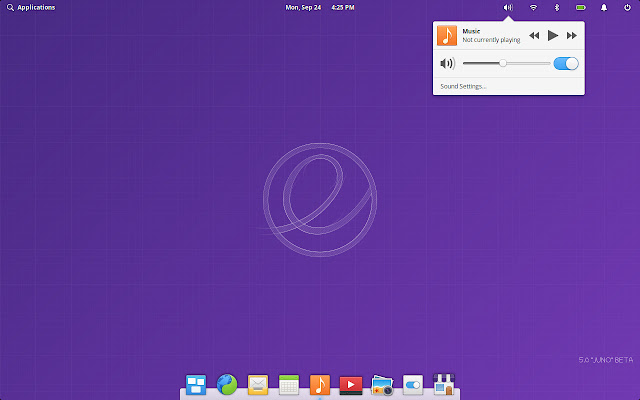Viewport: 640px width, 400px height.
Task: Click the Music app icon in sound popover
Action: pyautogui.click(x=447, y=36)
